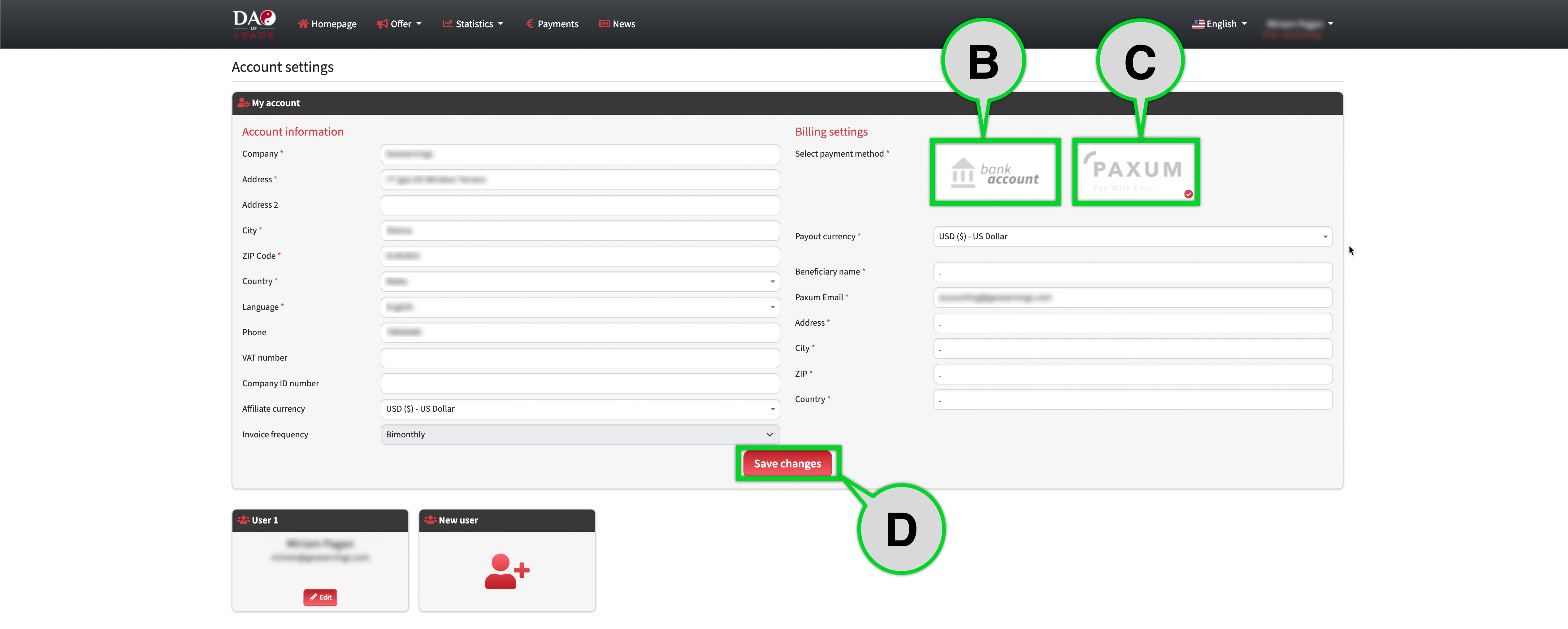
Task: Click the DAO of Leads logo
Action: (x=254, y=24)
